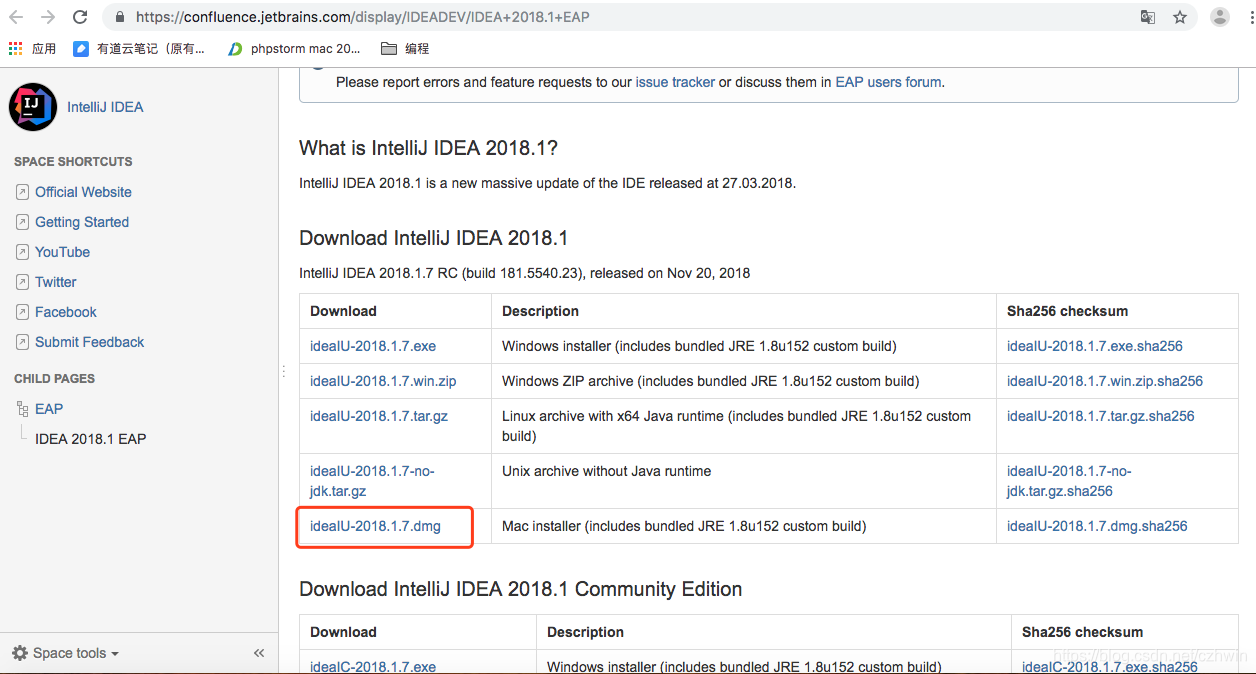Open Getting Started shortcut
Viewport: 1256px width, 674px height.
coord(82,222)
